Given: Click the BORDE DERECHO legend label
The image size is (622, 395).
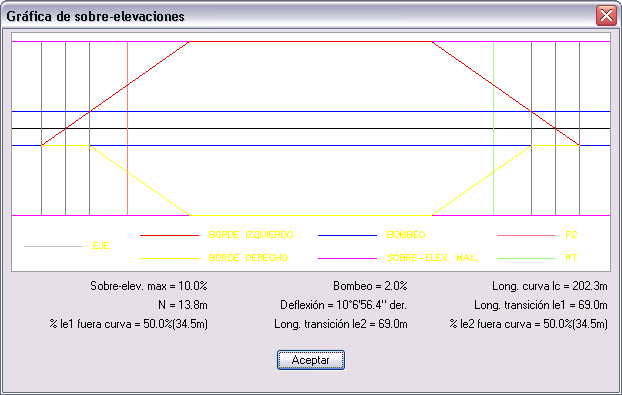Looking at the screenshot, I should click(248, 258).
